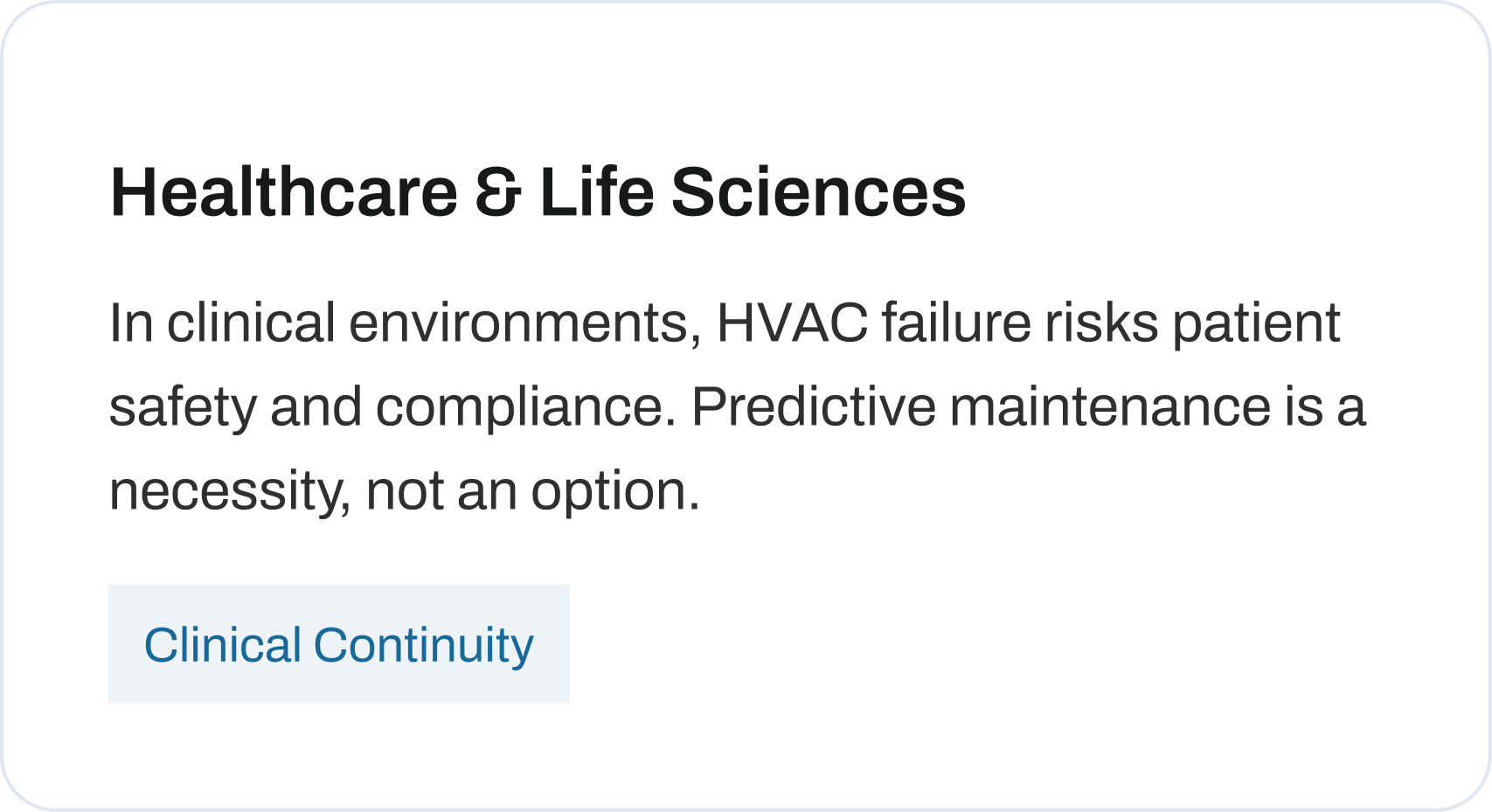Image resolution: width=1492 pixels, height=812 pixels.
Task: Click the word 'compliance' in the description
Action: click(x=519, y=408)
